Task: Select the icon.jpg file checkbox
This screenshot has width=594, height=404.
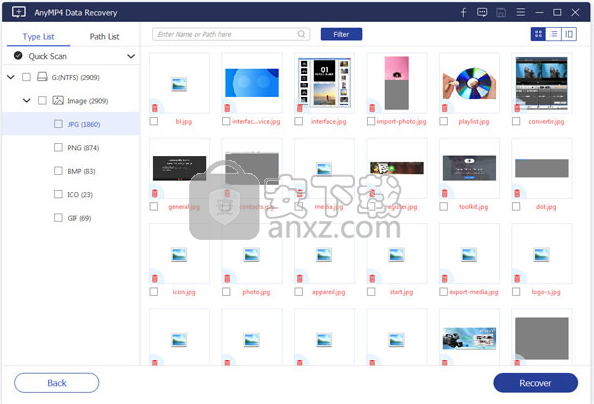Action: [x=153, y=292]
